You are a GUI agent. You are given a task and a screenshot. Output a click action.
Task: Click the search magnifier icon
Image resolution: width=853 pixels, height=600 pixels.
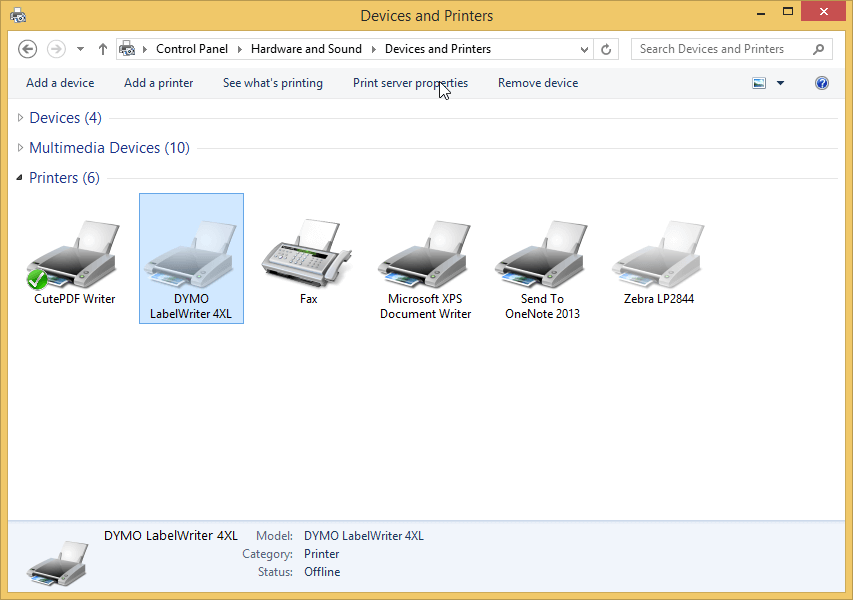pyautogui.click(x=818, y=50)
